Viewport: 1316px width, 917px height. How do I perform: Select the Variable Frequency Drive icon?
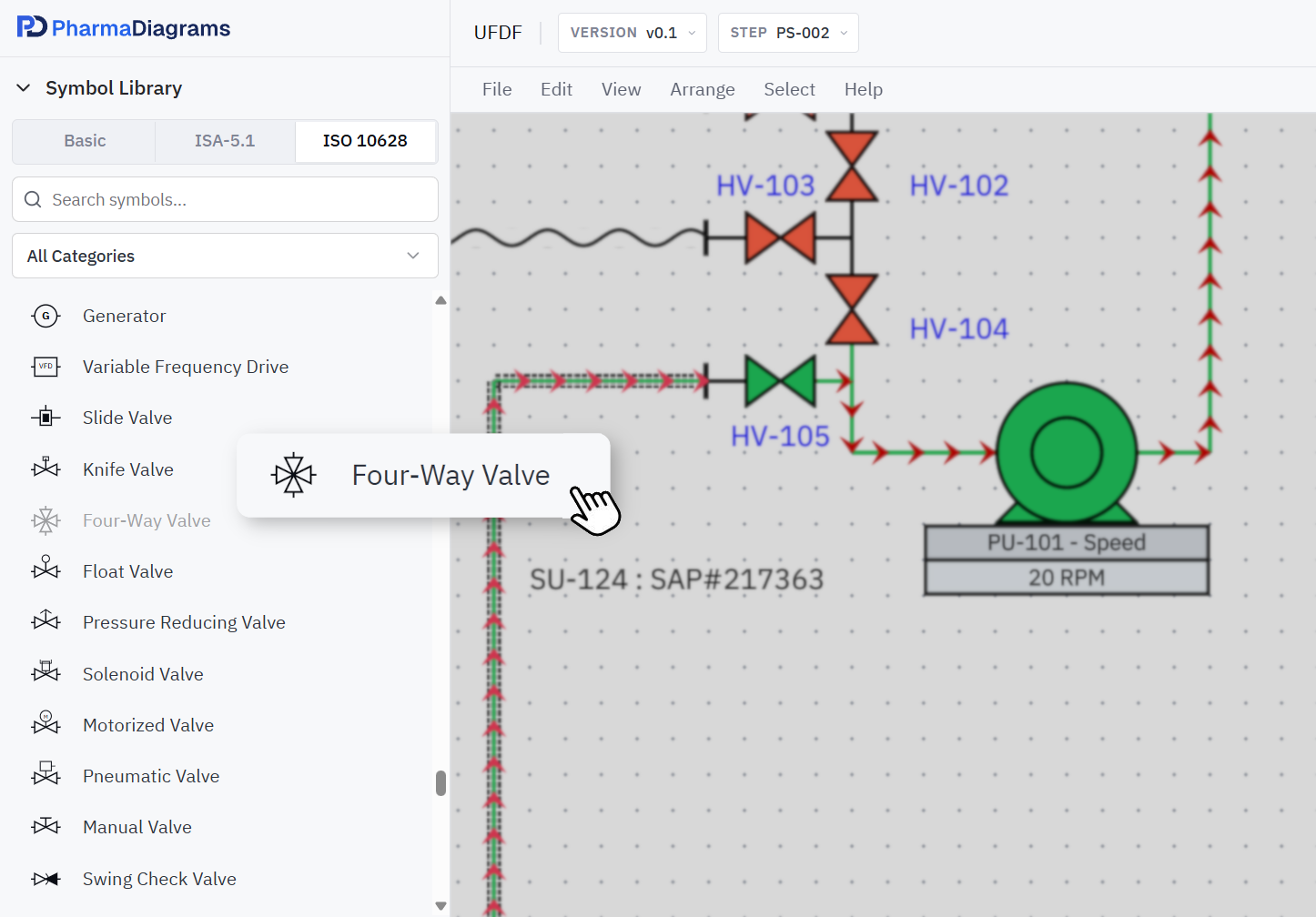(x=46, y=367)
